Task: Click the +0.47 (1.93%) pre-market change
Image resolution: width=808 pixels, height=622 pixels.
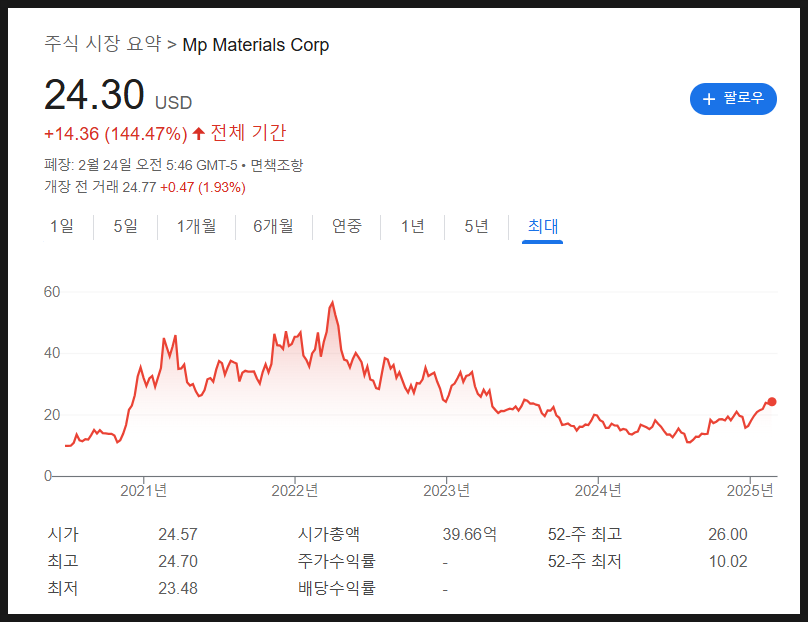Action: click(203, 187)
